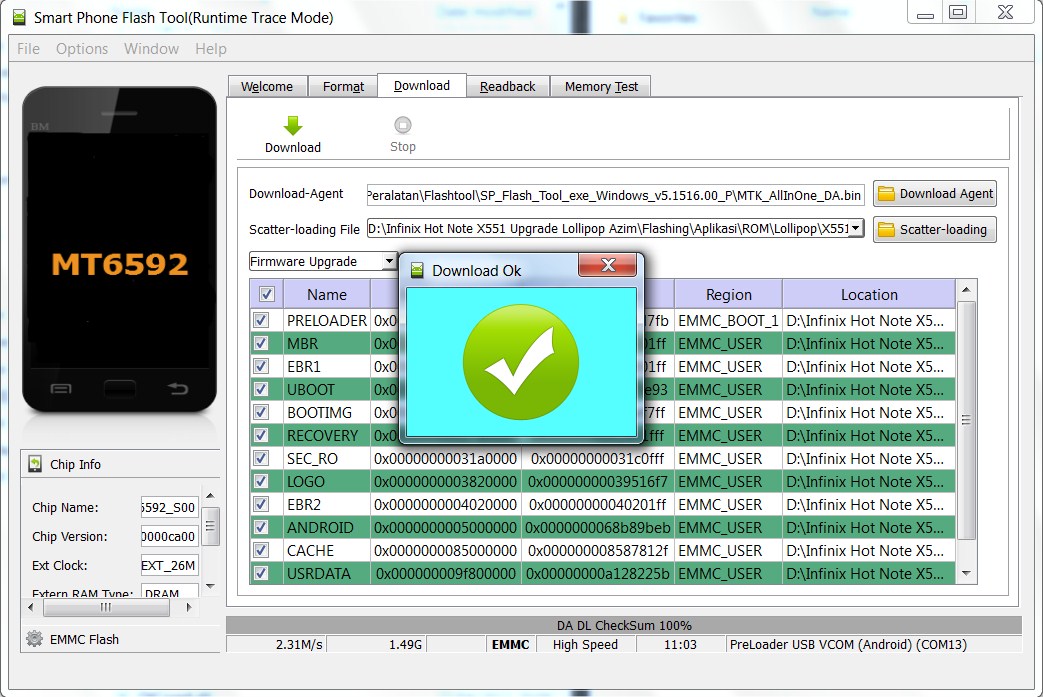1043x697 pixels.
Task: Uncheck the PRELOADER partition
Action: coord(261,321)
